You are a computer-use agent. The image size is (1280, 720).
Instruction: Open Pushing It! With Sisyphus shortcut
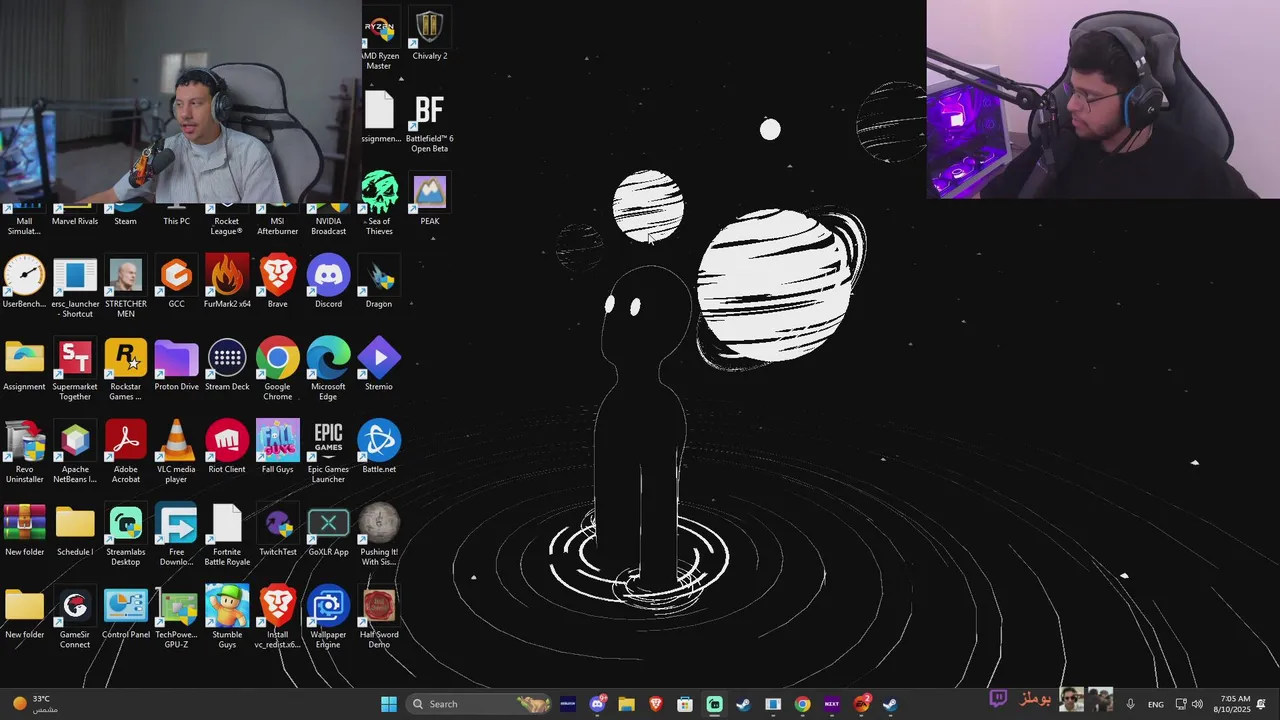[x=379, y=536]
